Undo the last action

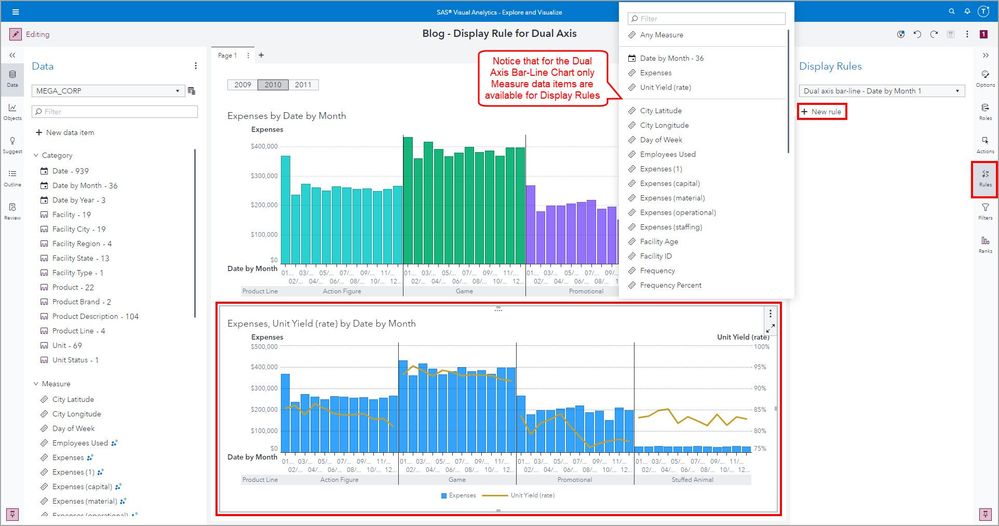tap(917, 34)
